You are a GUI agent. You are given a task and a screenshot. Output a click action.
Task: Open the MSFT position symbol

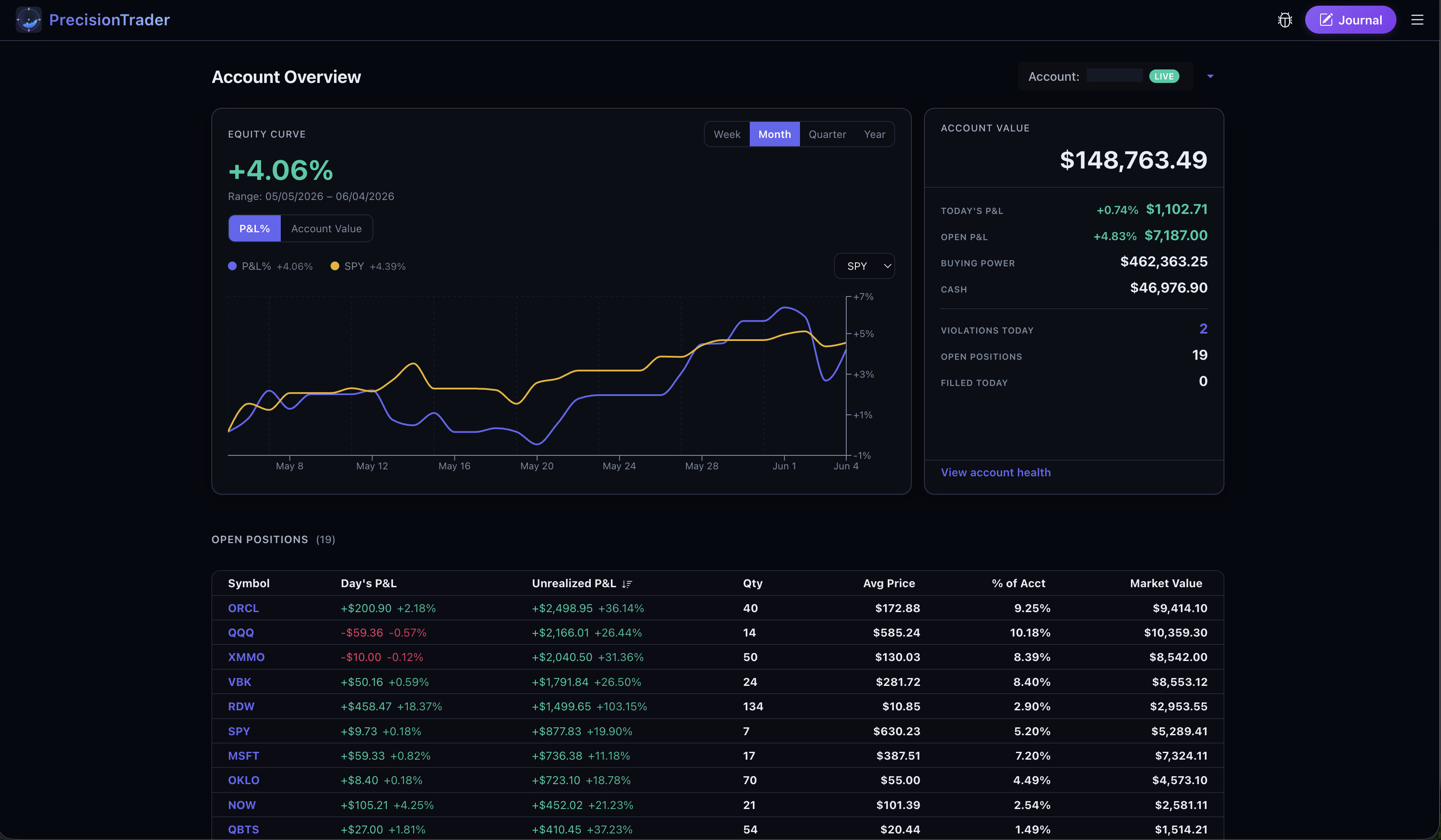coord(244,756)
